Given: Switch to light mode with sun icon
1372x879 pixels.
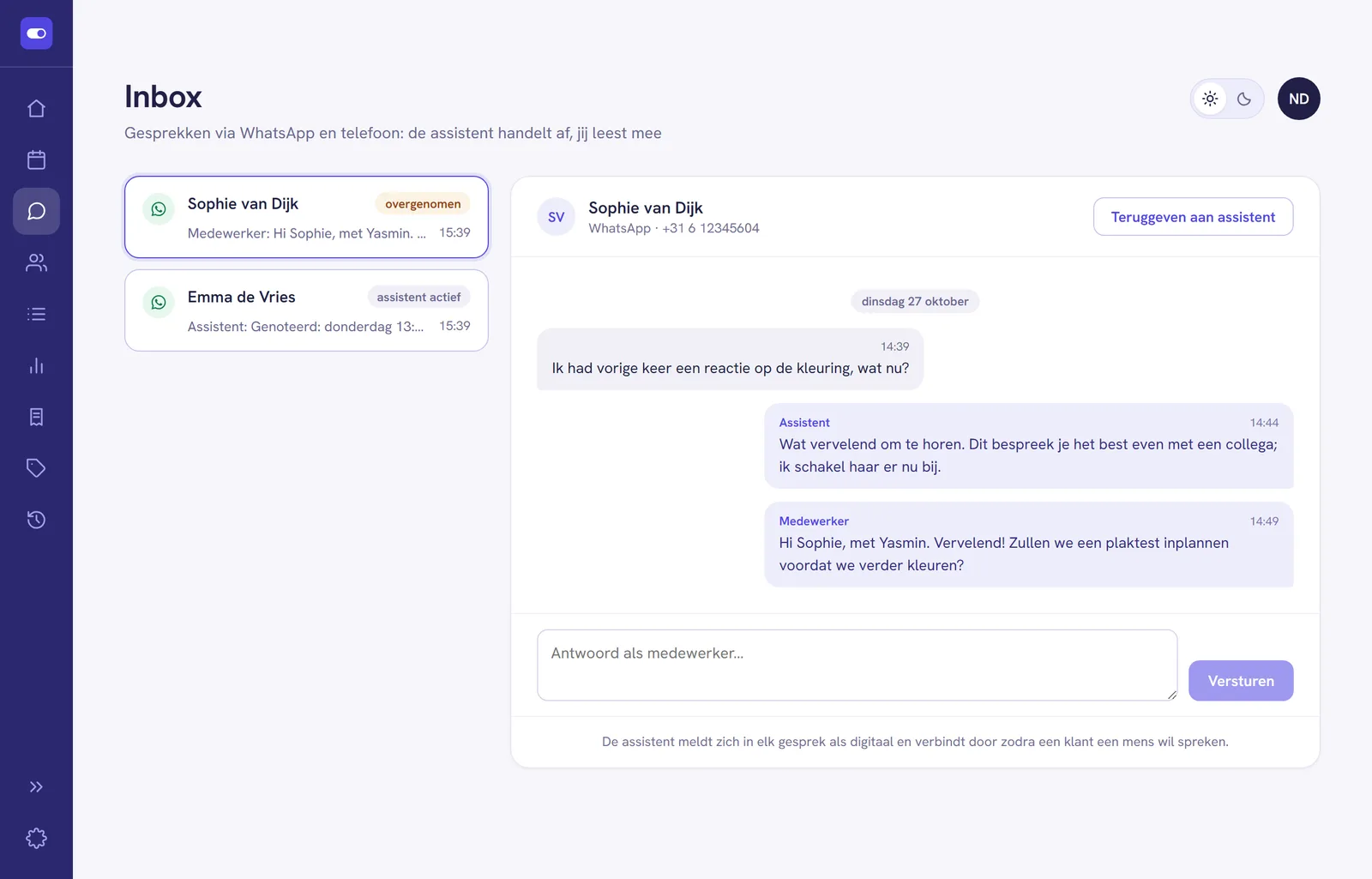Looking at the screenshot, I should point(1210,99).
